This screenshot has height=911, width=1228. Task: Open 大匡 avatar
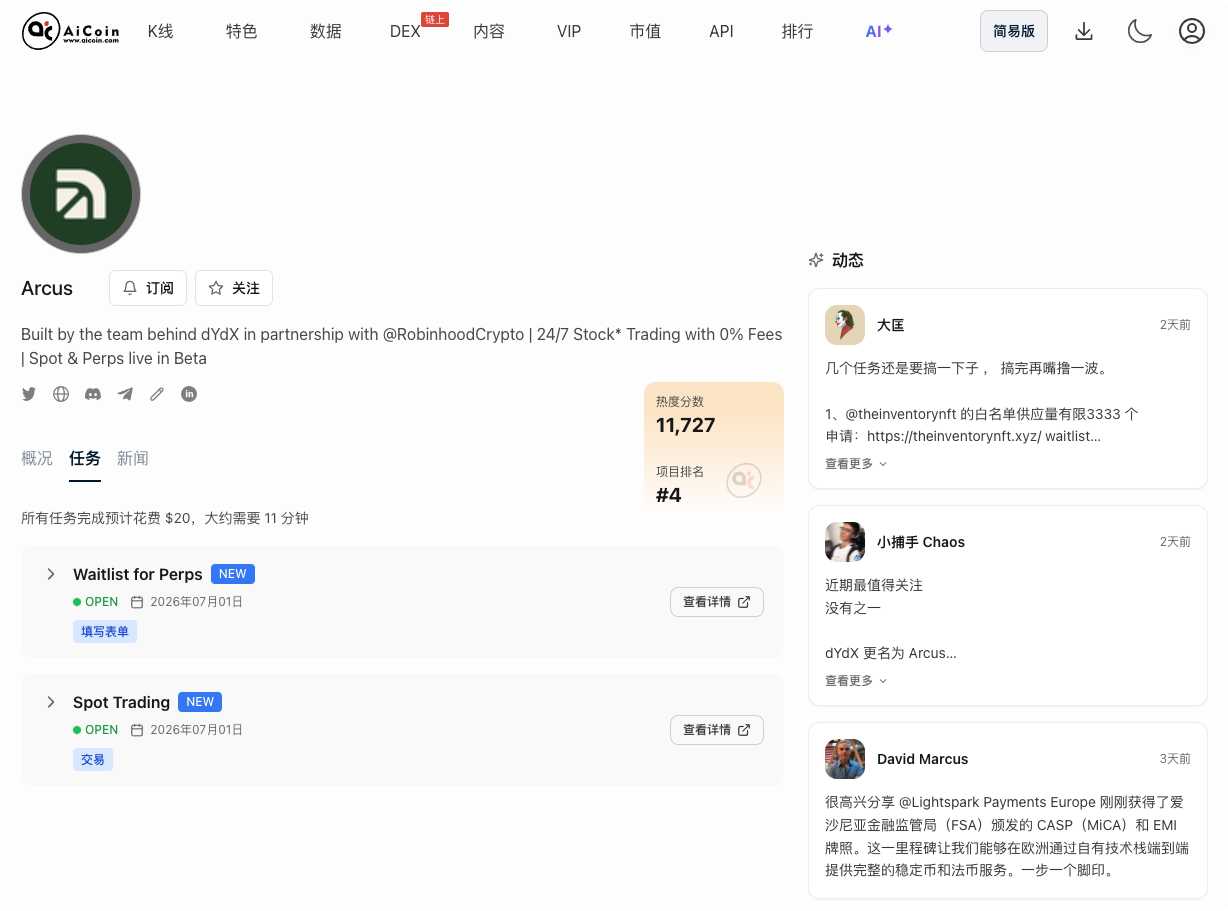[x=845, y=325]
